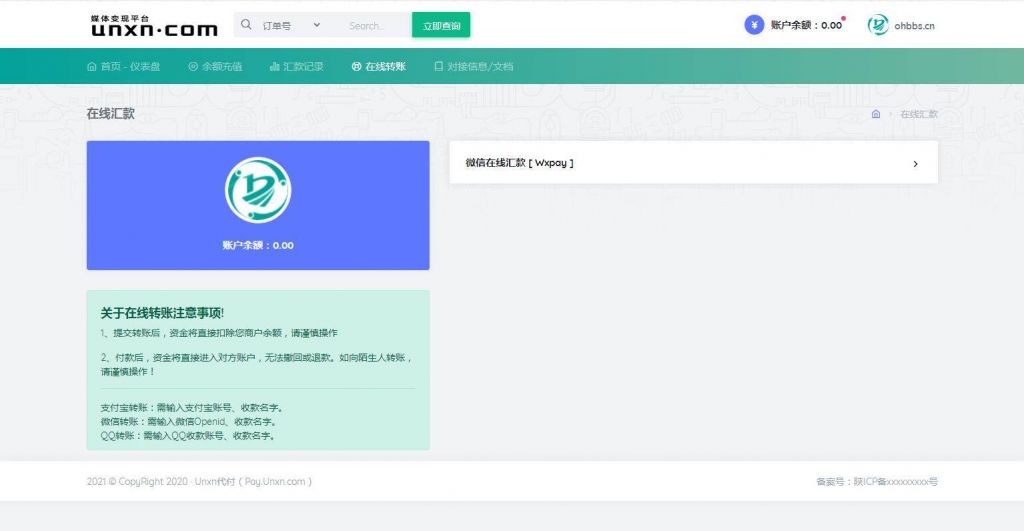Click the unxn.com site logo

pyautogui.click(x=153, y=26)
